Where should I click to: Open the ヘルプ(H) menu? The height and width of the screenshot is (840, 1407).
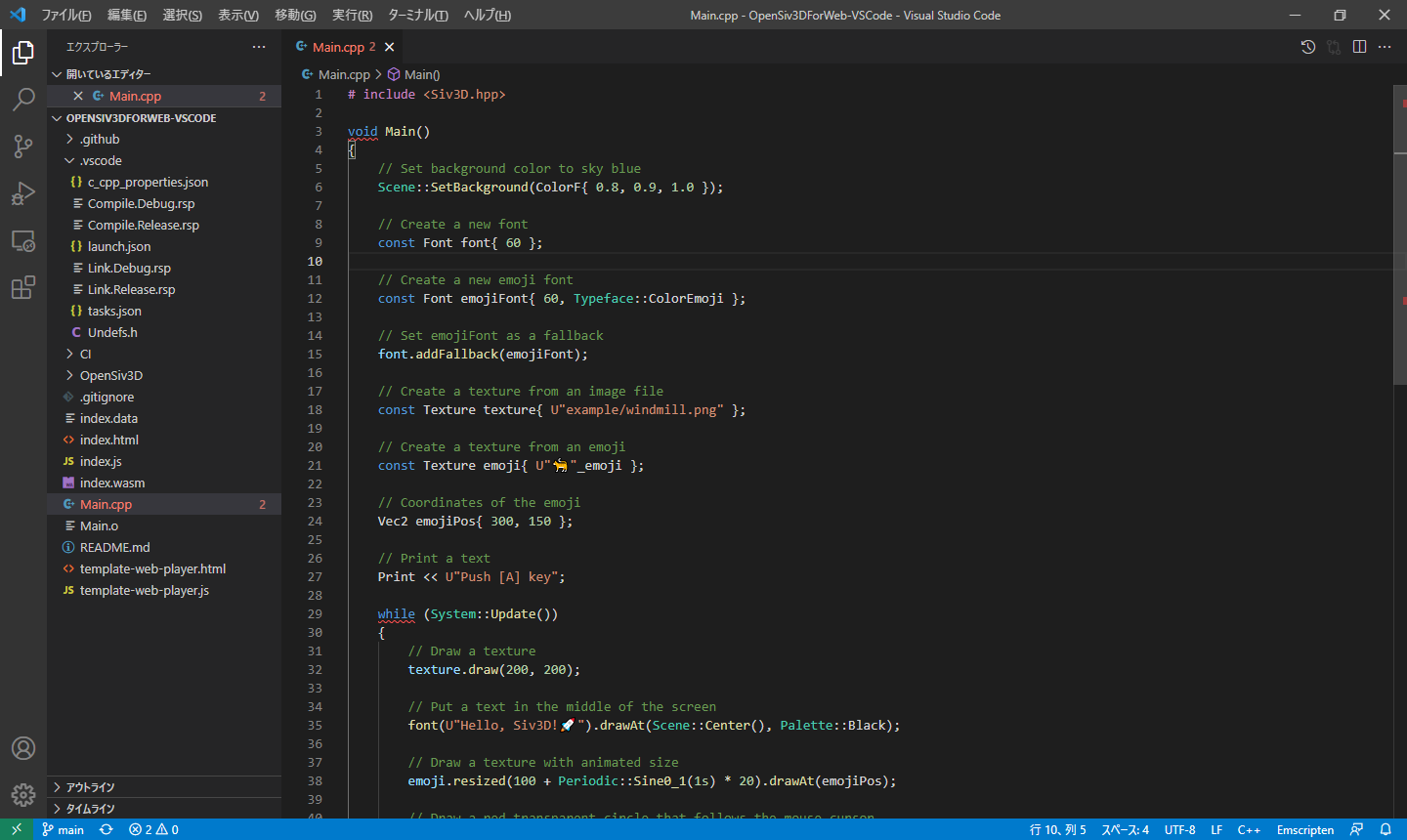(488, 15)
